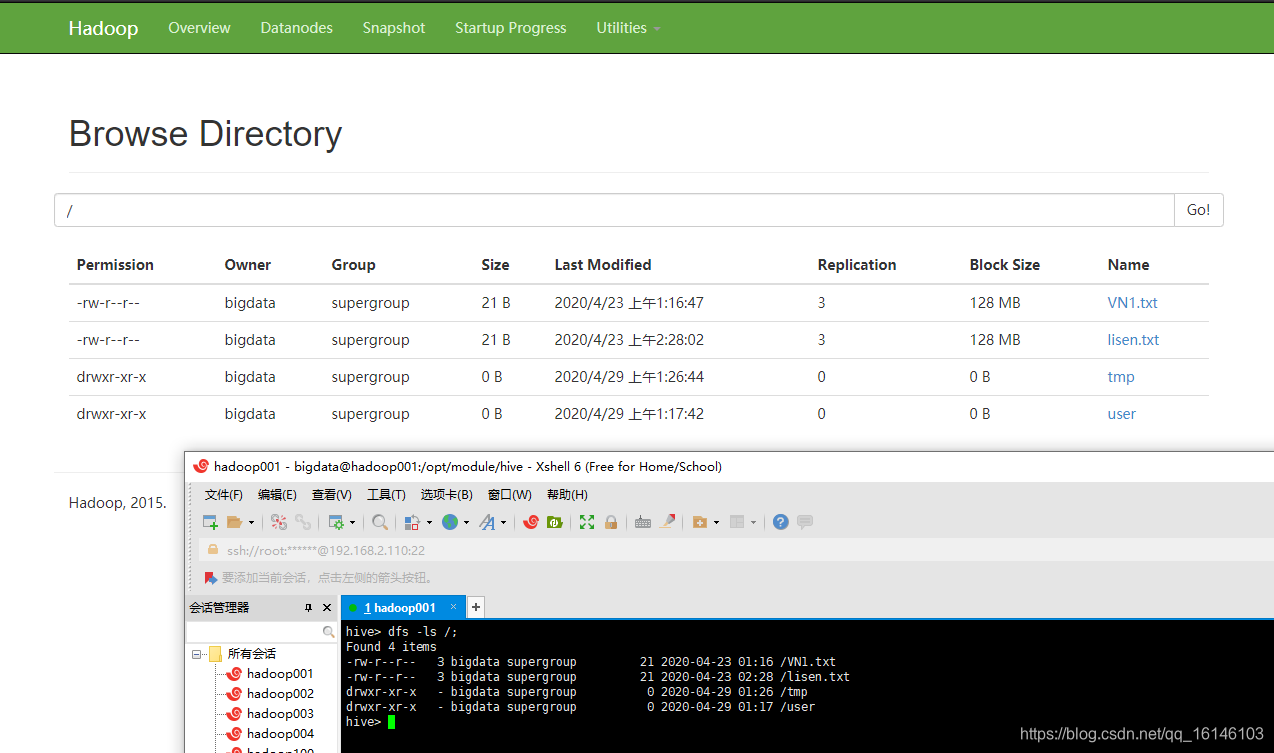Image resolution: width=1274 pixels, height=753 pixels.
Task: Click the New Session icon in Xshell toolbar
Action: coord(210,522)
